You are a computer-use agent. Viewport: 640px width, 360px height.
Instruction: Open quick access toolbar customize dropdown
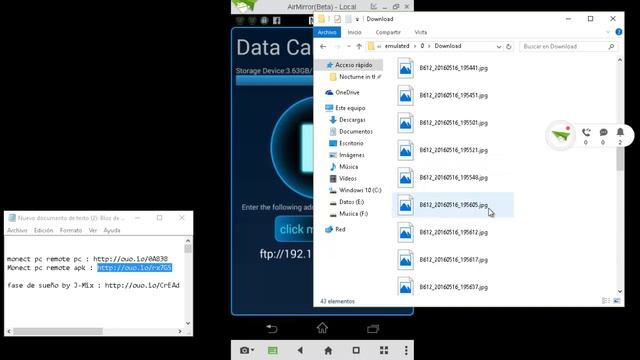pyautogui.click(x=357, y=19)
